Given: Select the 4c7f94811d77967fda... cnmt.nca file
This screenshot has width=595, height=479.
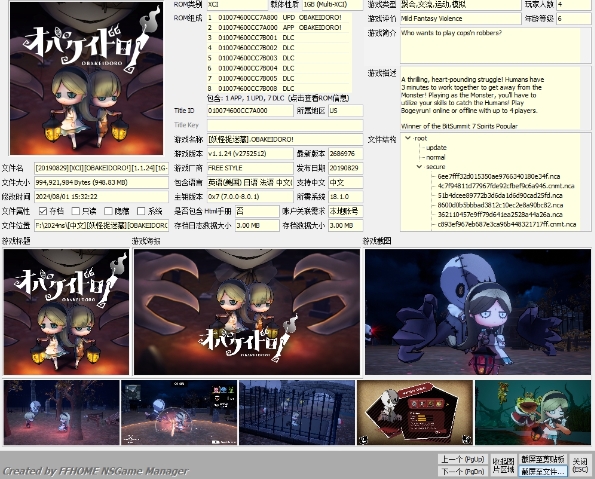Looking at the screenshot, I should coord(506,186).
